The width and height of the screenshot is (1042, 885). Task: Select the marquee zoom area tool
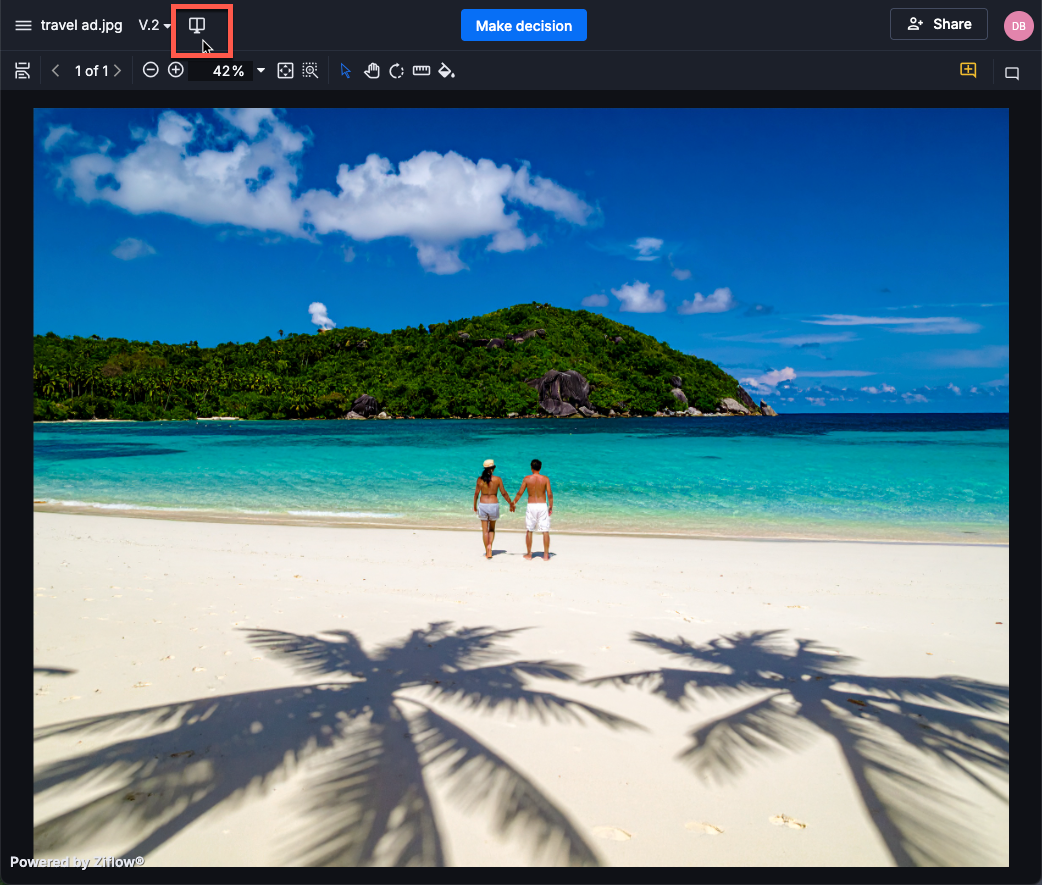pos(311,70)
